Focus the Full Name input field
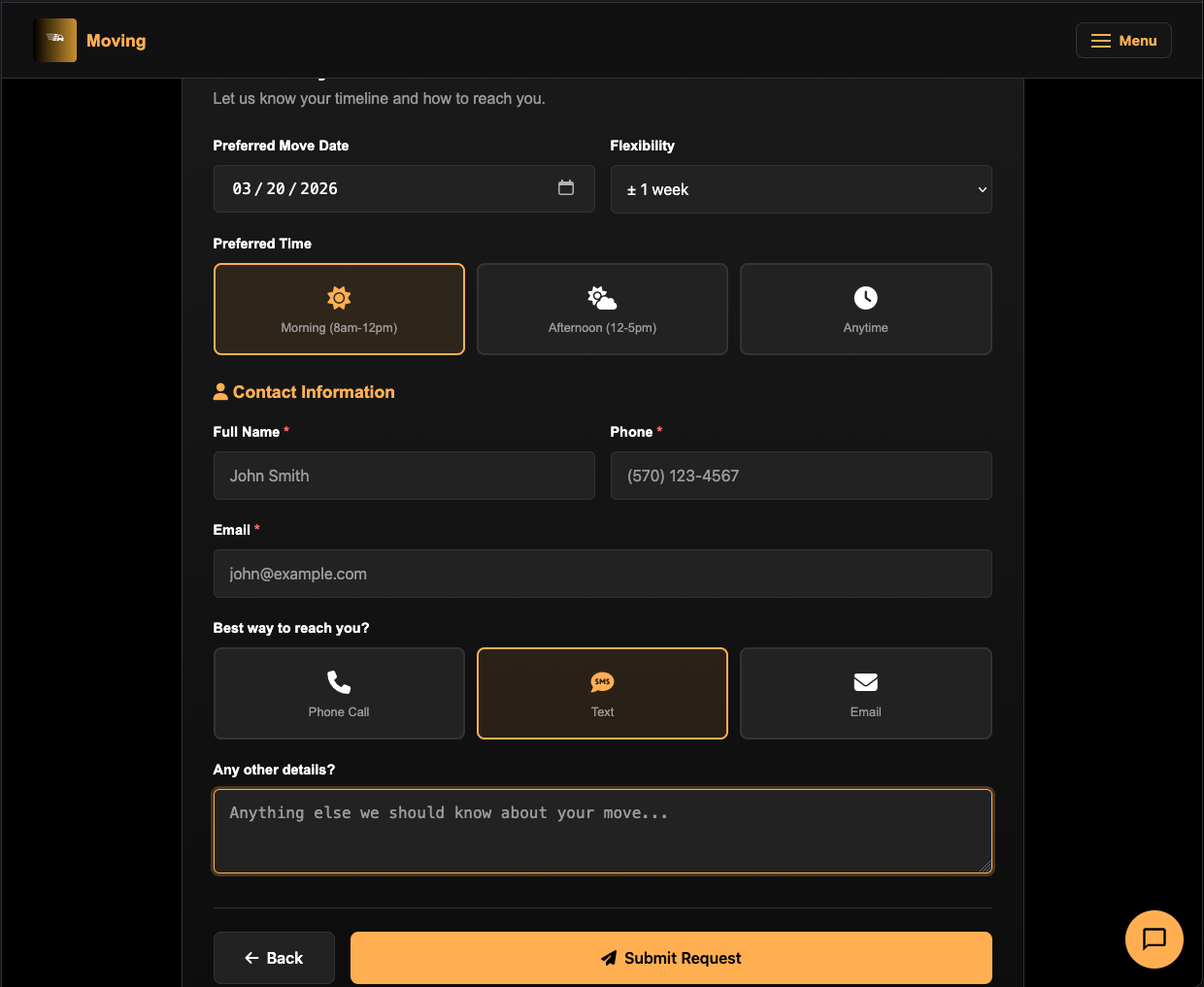 click(x=404, y=476)
